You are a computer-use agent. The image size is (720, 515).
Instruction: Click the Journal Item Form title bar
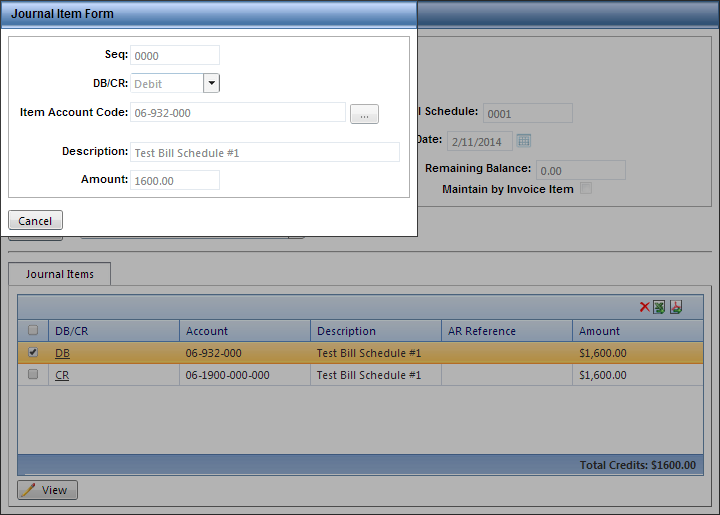(x=209, y=14)
